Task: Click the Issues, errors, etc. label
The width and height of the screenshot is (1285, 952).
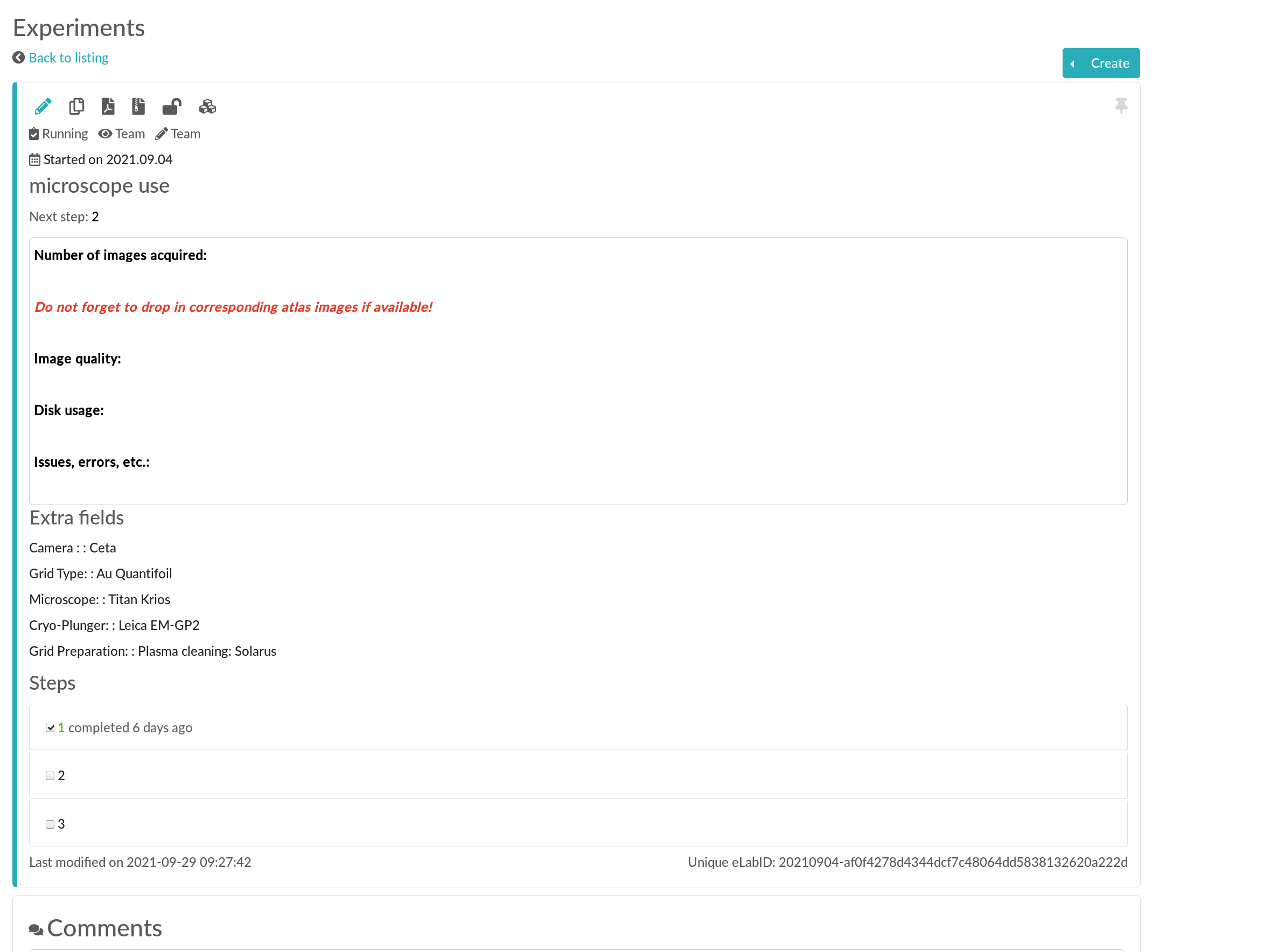Action: [x=92, y=462]
